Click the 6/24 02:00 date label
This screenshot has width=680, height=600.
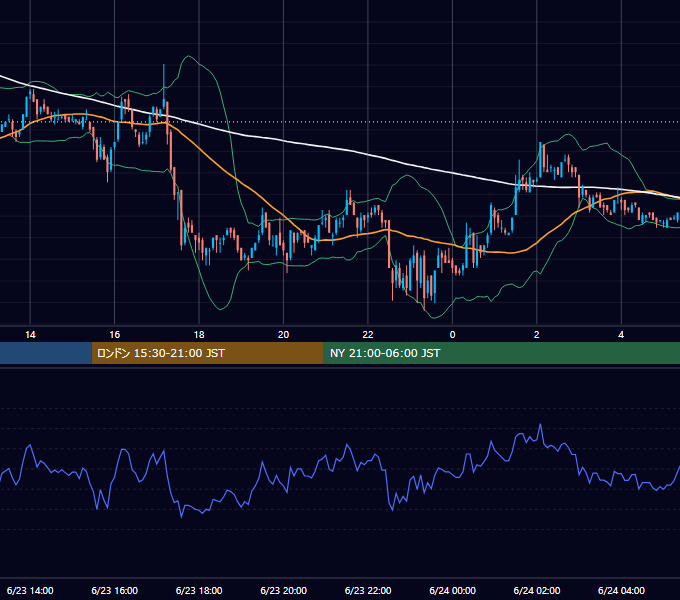click(537, 590)
